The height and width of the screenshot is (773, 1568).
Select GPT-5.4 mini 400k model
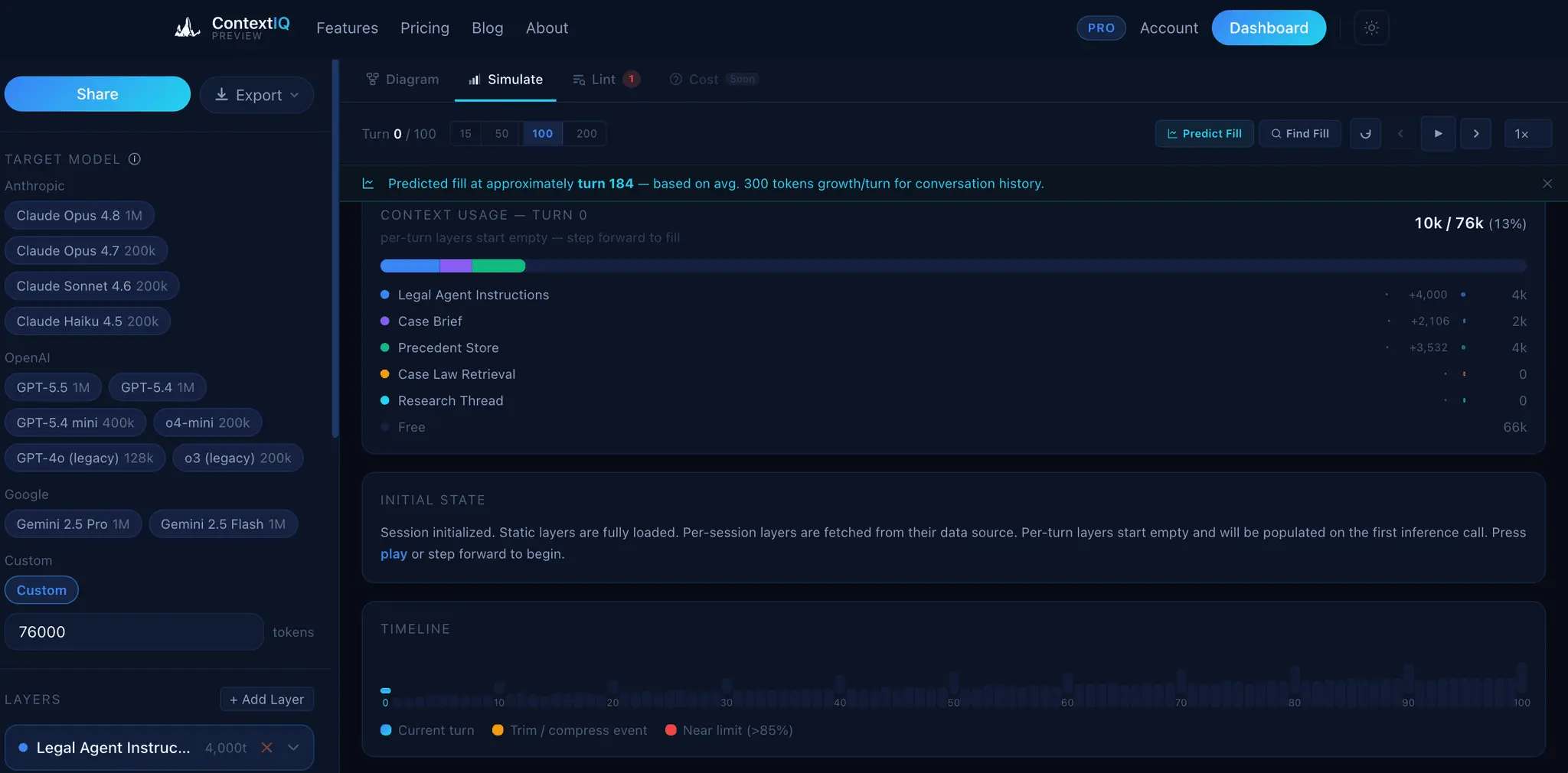tap(75, 422)
